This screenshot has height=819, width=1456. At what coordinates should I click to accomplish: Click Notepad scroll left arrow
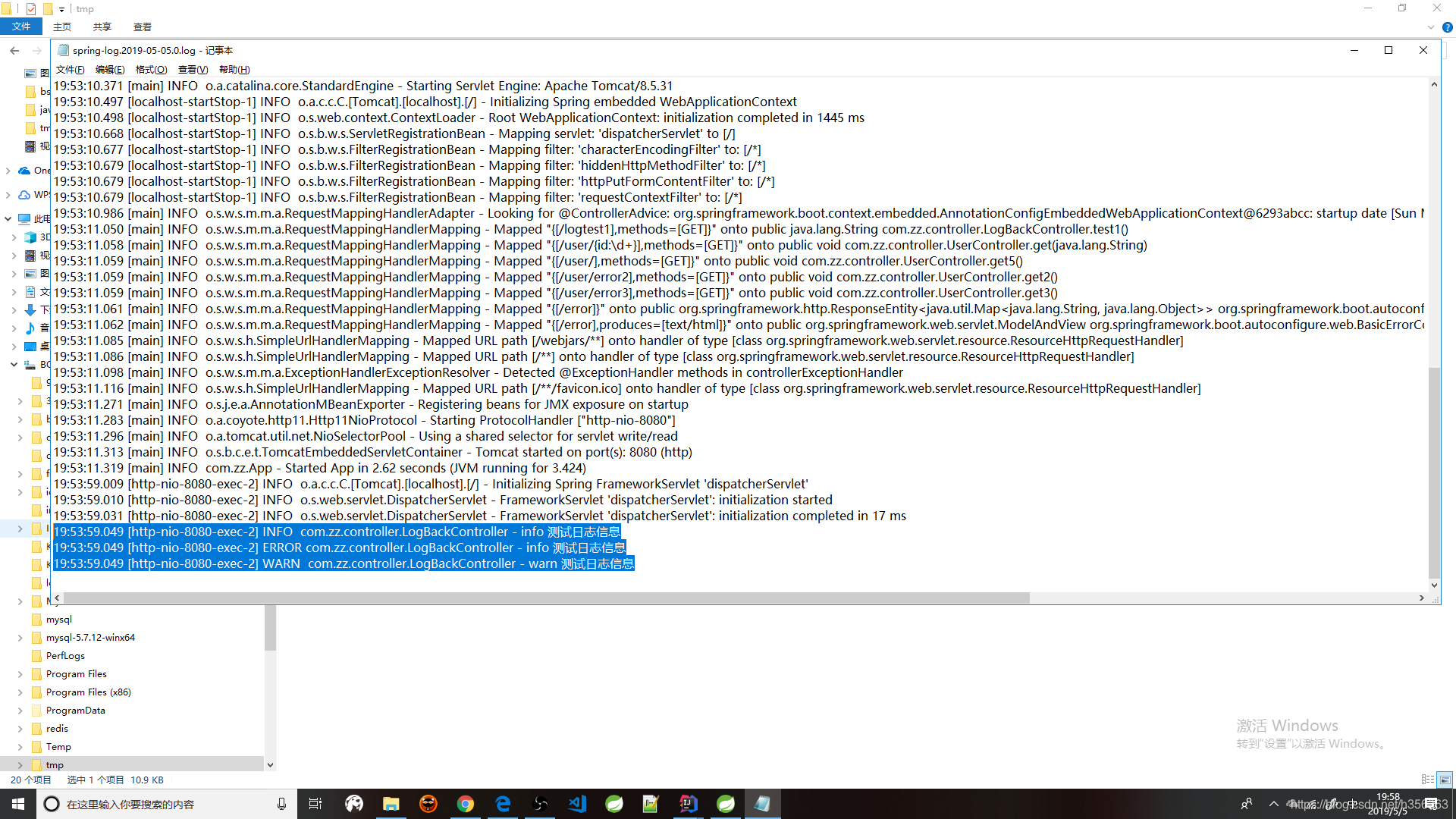tap(58, 598)
